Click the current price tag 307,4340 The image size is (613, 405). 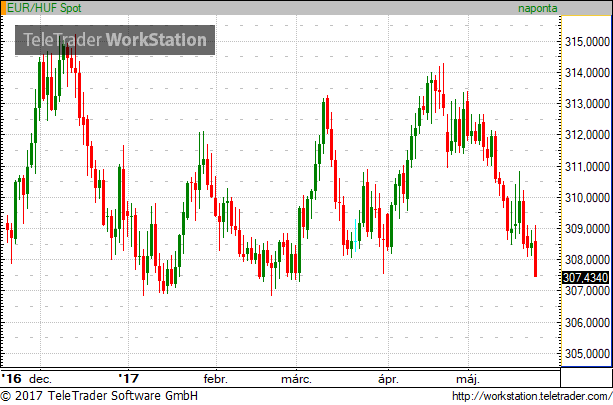coord(585,278)
